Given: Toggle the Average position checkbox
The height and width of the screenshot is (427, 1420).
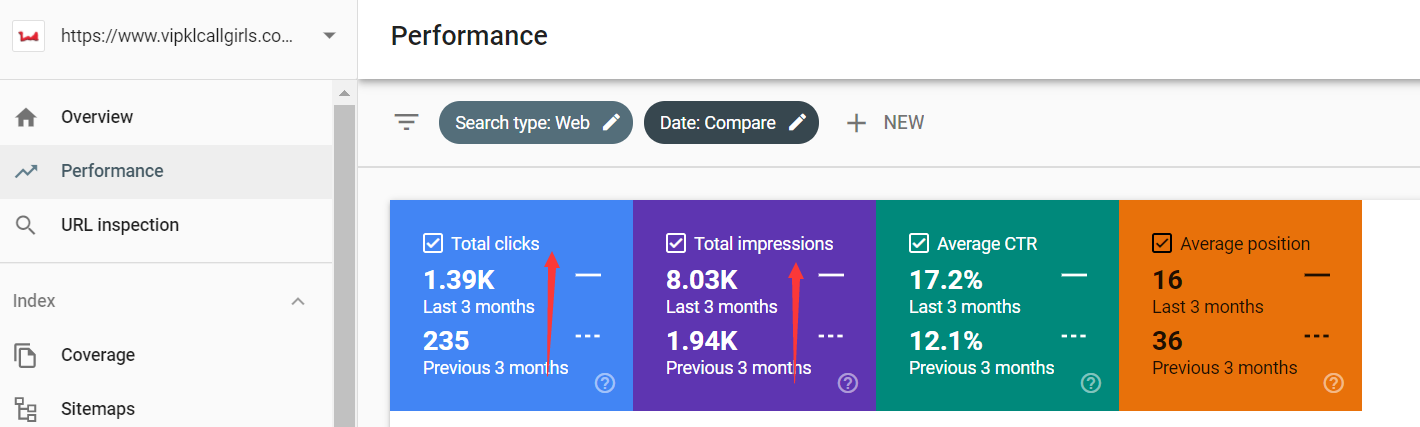Looking at the screenshot, I should (1162, 243).
